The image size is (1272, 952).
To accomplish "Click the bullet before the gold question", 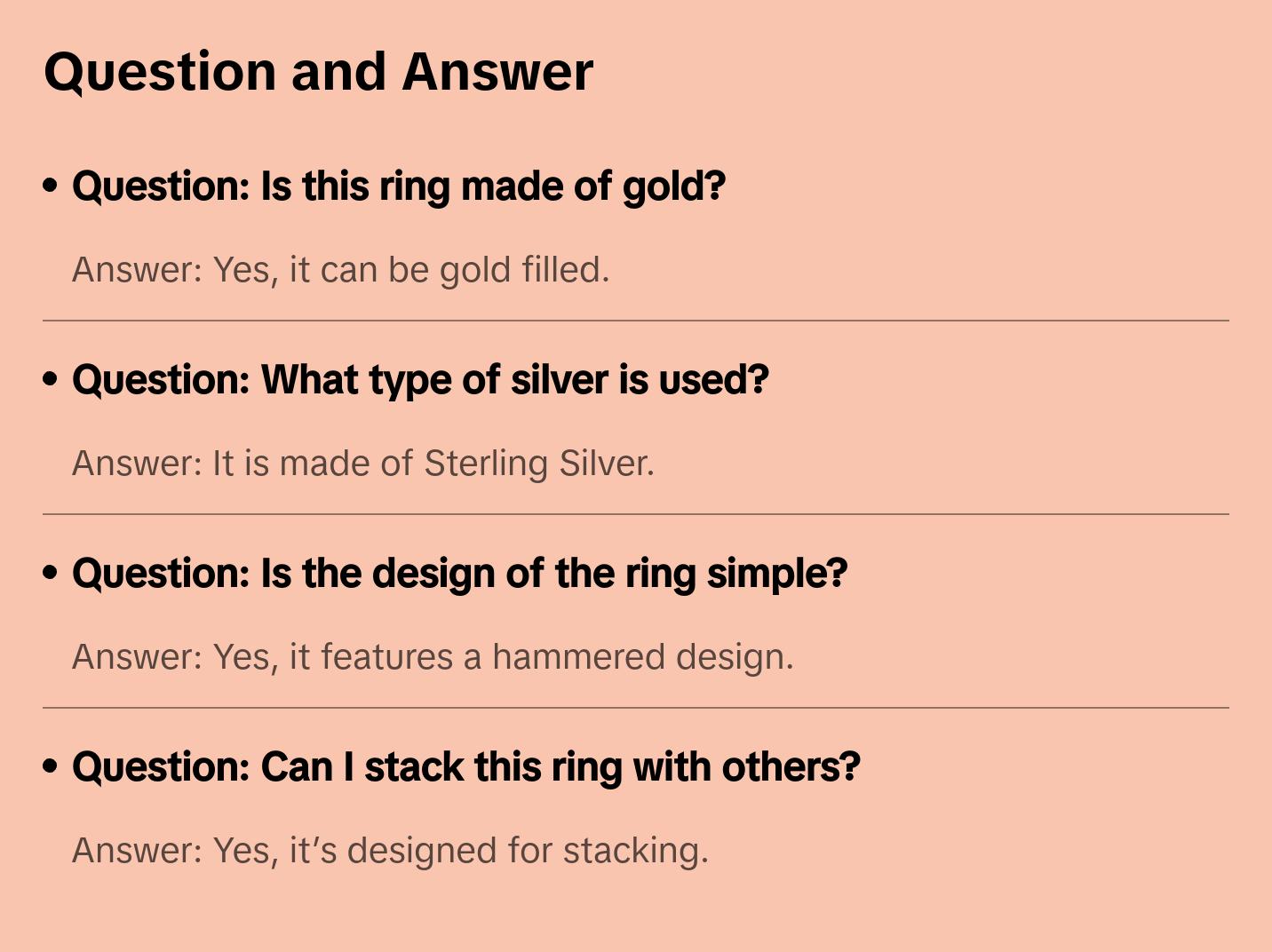I will coord(51,186).
